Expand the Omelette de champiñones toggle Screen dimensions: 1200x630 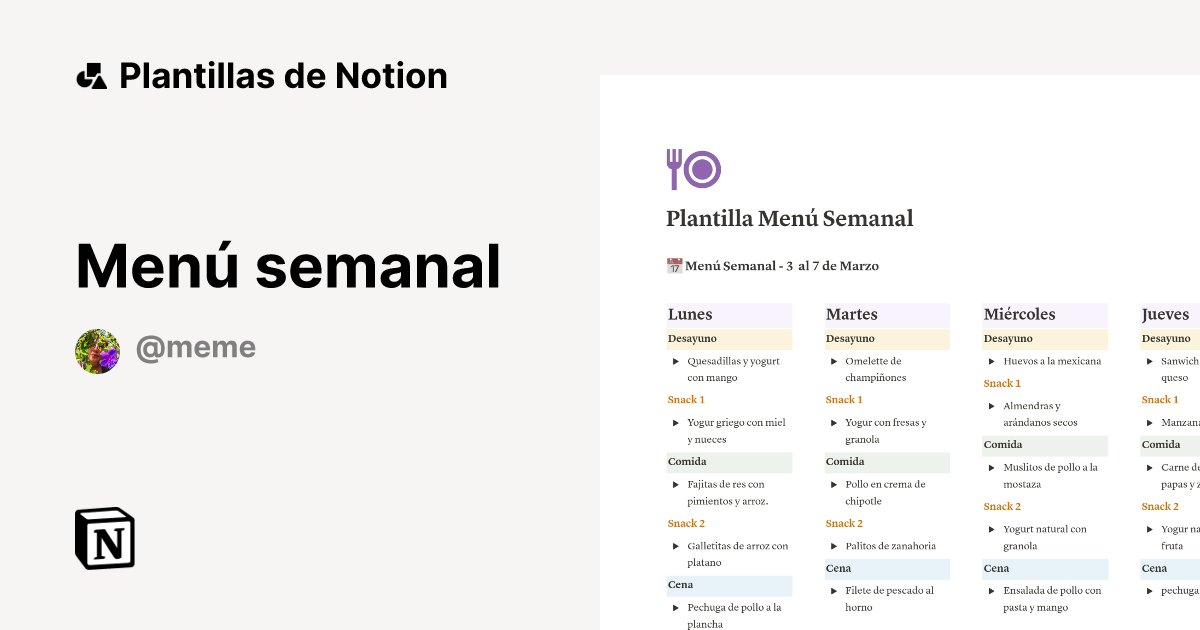tap(833, 361)
